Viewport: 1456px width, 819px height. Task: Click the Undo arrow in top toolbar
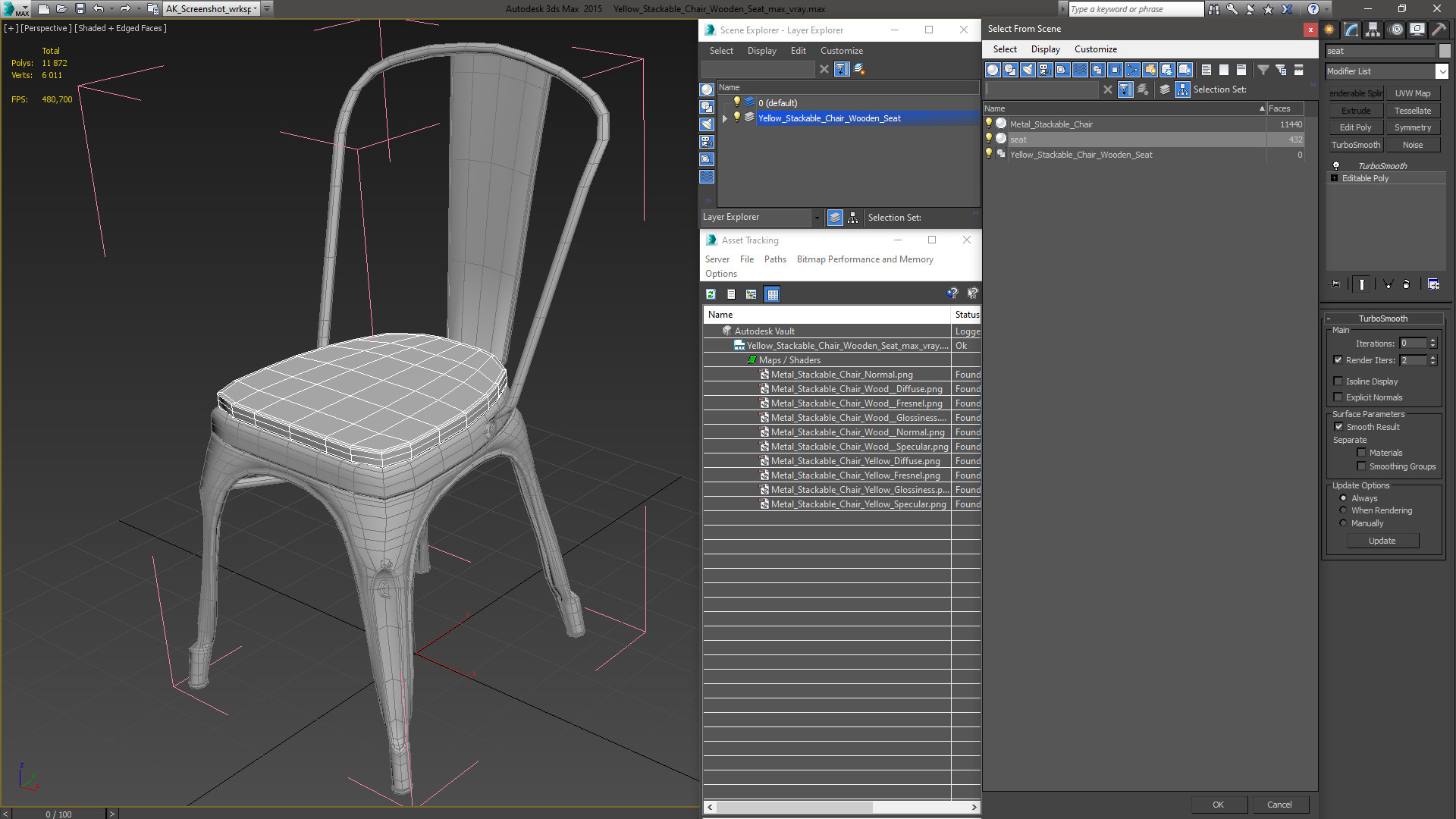coord(99,8)
